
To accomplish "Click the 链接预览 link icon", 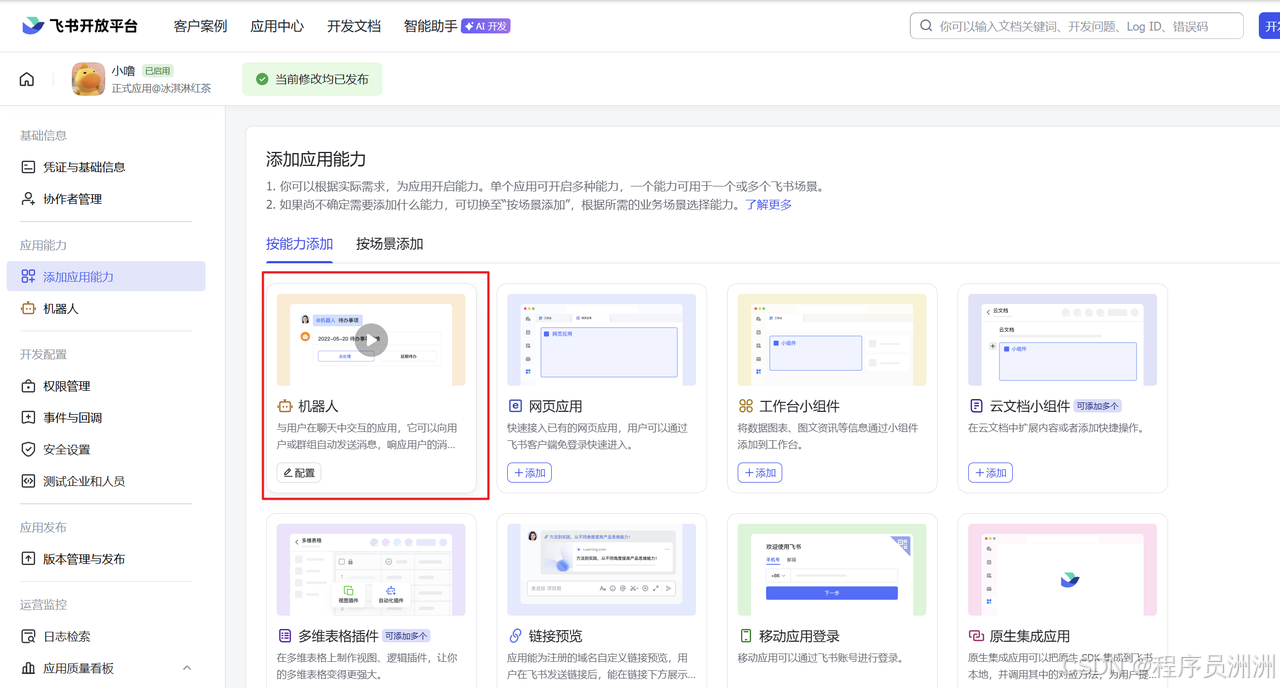I will coord(515,636).
